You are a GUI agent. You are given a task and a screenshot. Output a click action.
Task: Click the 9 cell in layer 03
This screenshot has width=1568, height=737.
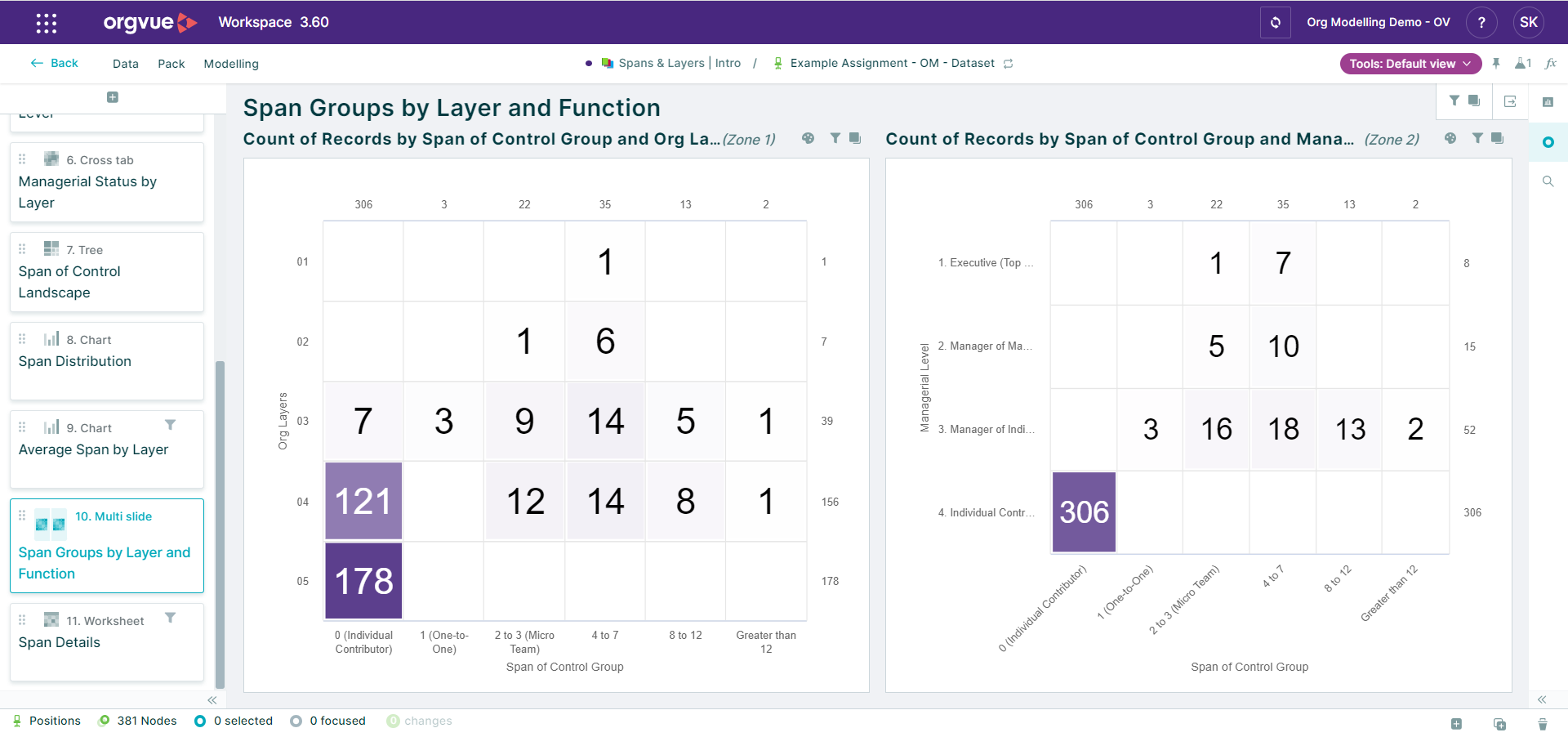click(524, 421)
